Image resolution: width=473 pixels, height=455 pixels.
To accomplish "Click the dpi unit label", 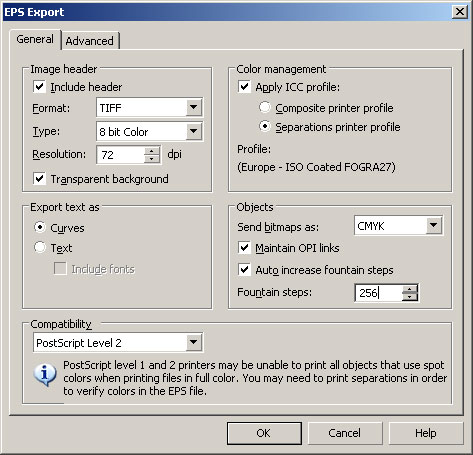I will click(x=174, y=154).
